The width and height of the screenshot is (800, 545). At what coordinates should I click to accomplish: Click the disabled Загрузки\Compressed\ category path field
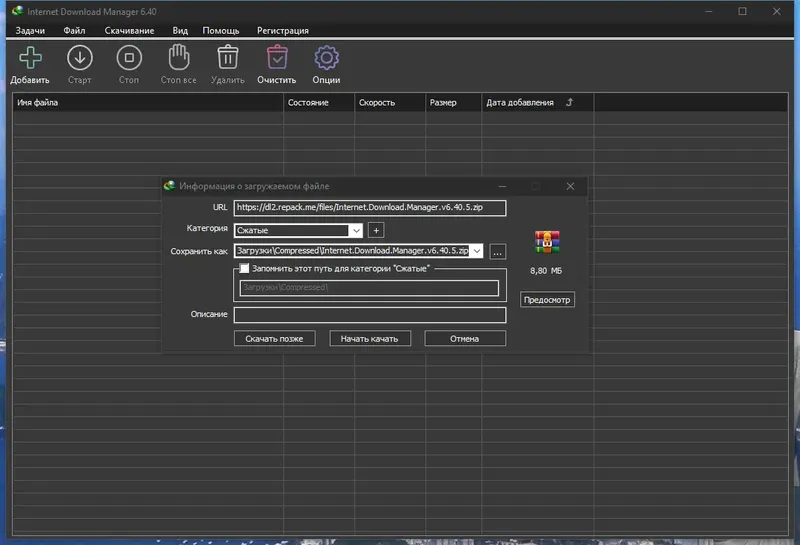(x=369, y=288)
